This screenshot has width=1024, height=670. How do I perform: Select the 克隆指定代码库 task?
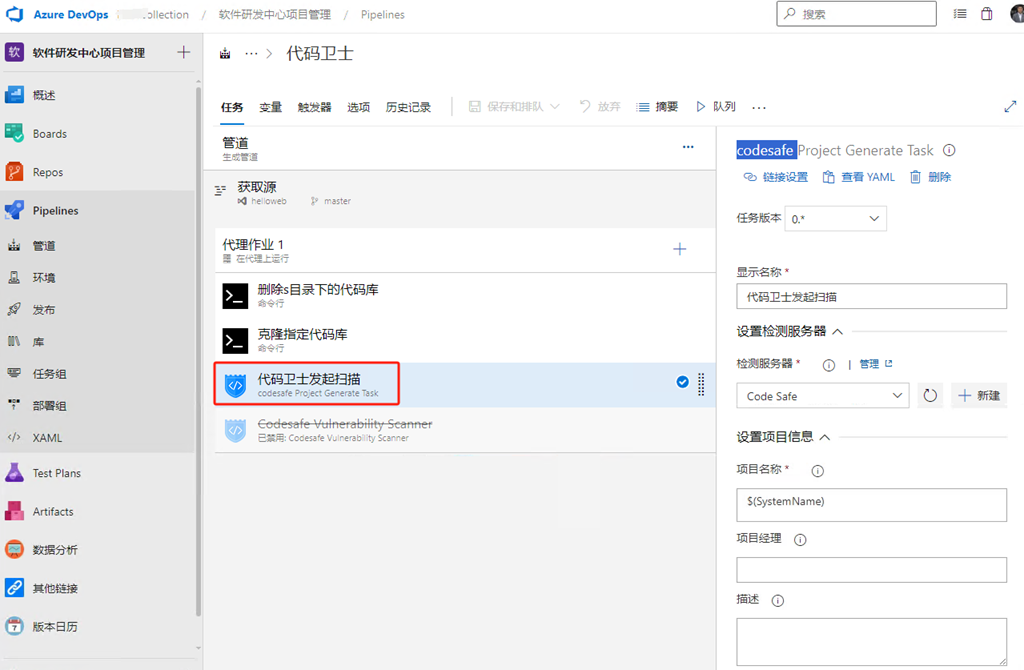tap(466, 340)
